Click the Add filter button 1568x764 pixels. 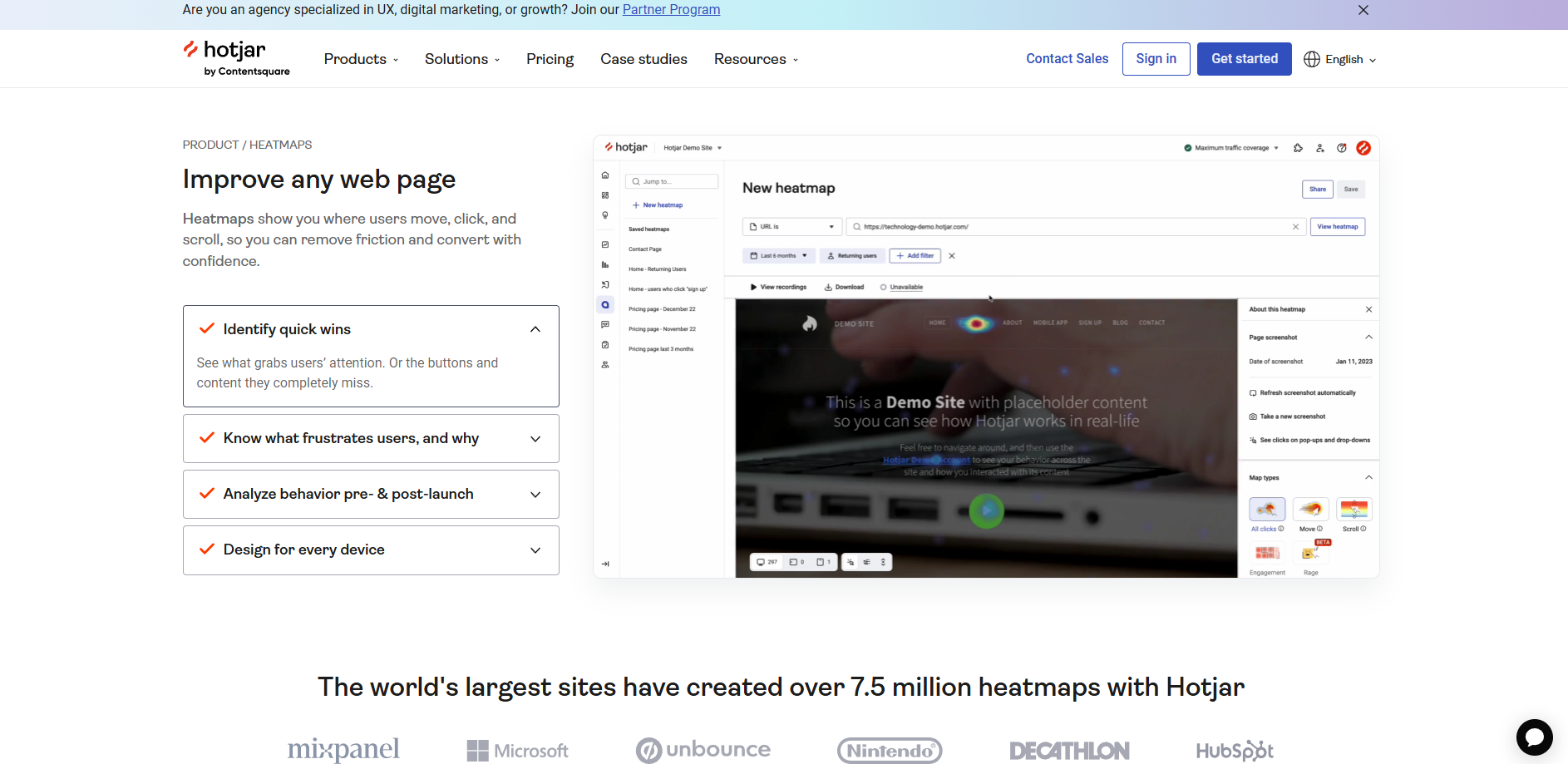[x=915, y=256]
